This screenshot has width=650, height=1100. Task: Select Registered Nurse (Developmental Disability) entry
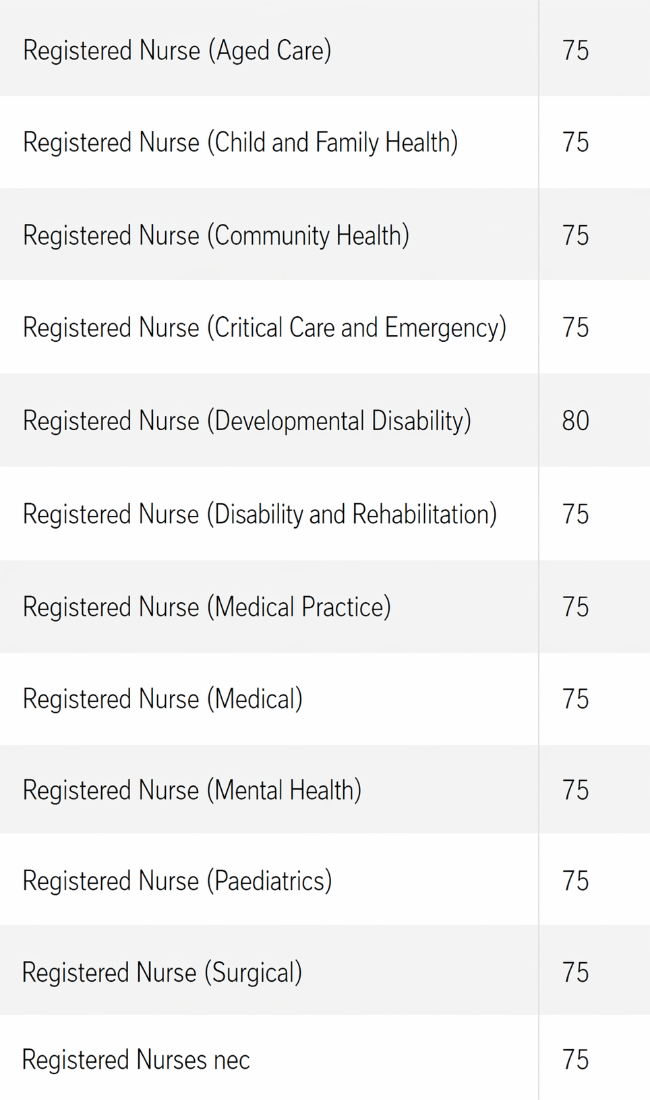247,421
